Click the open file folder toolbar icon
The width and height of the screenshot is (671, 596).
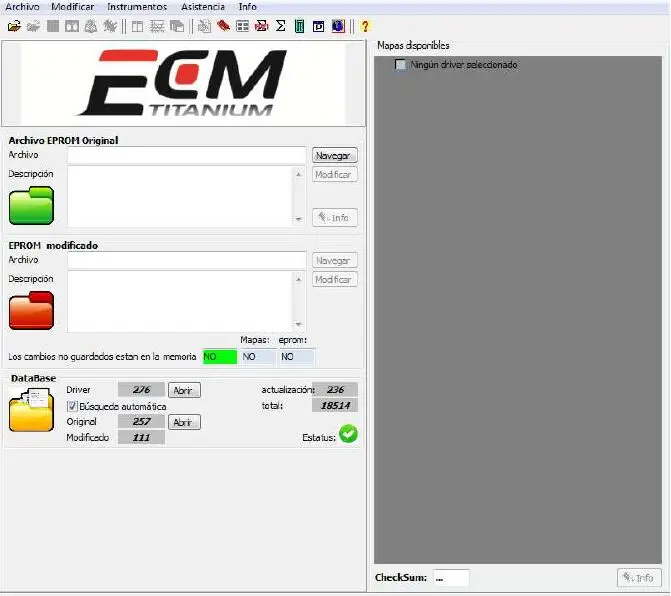pos(14,27)
